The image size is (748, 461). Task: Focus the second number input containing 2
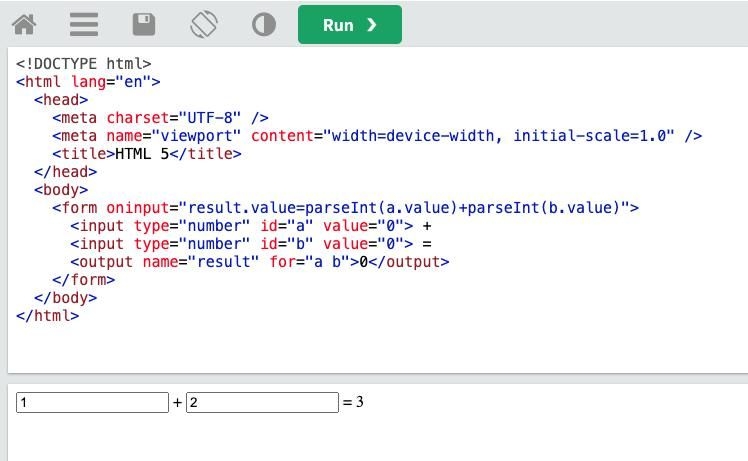[x=262, y=402]
